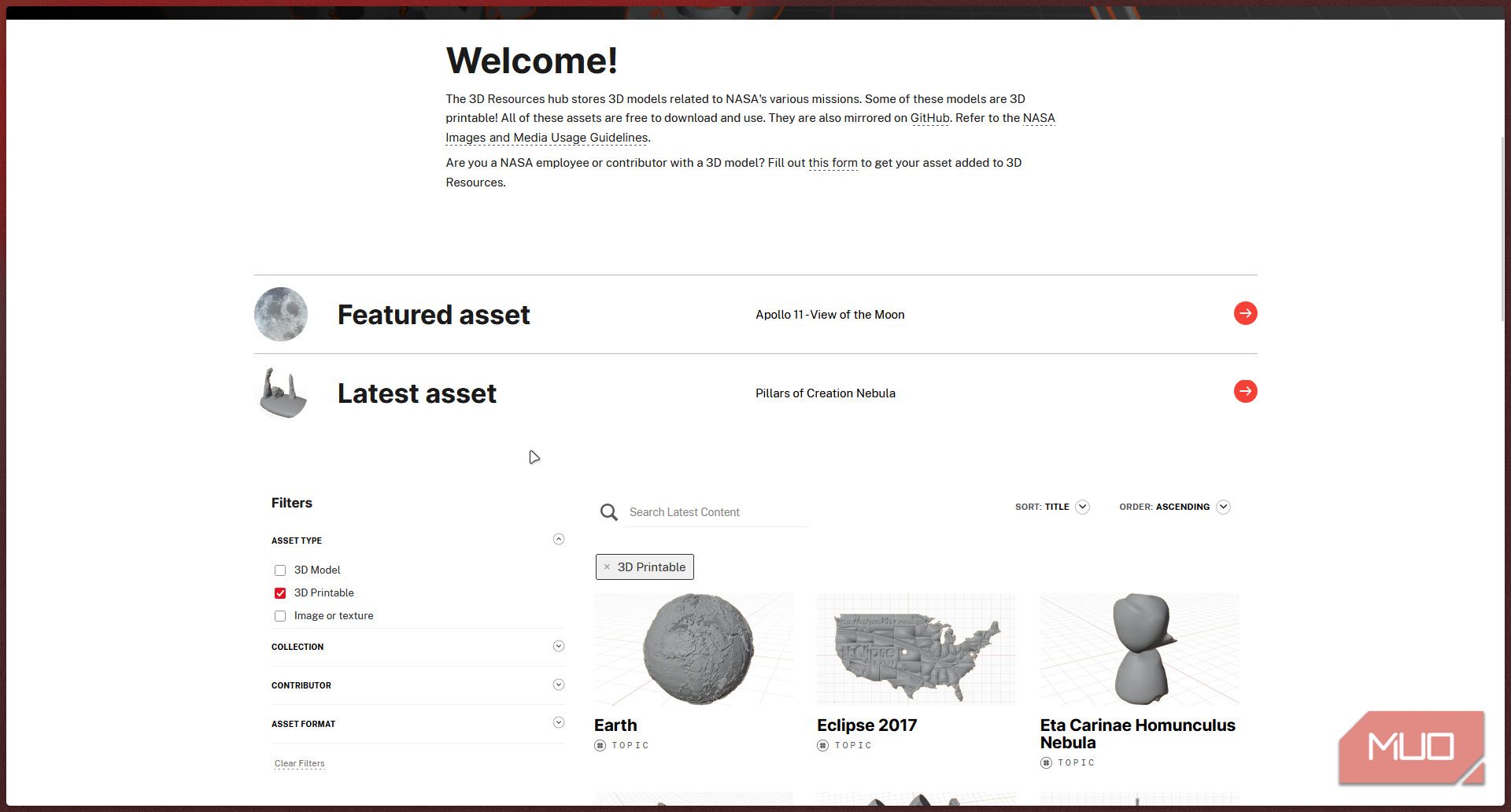Click the Clear Filters link
This screenshot has height=812, width=1511.
tap(300, 763)
